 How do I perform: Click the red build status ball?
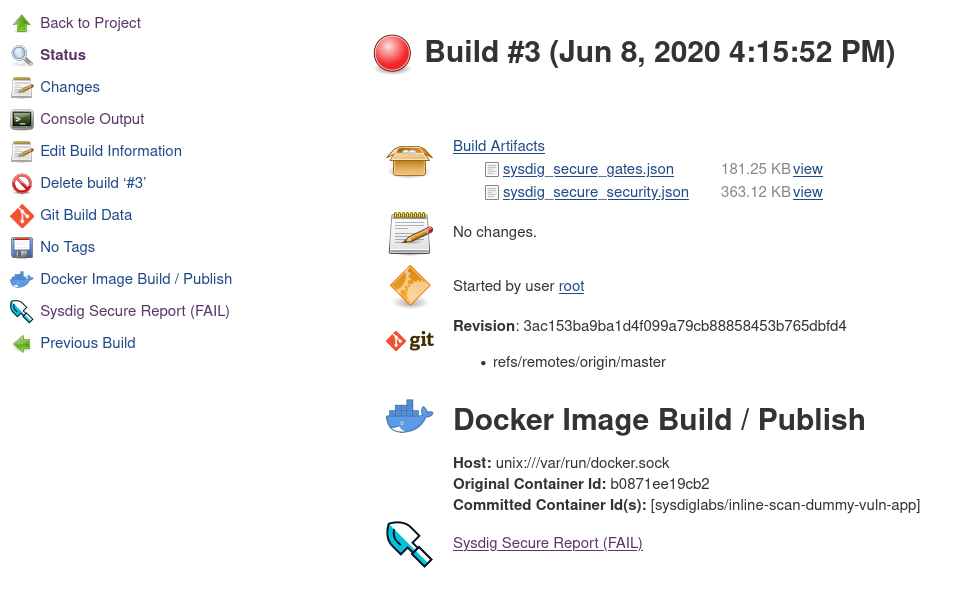point(391,53)
